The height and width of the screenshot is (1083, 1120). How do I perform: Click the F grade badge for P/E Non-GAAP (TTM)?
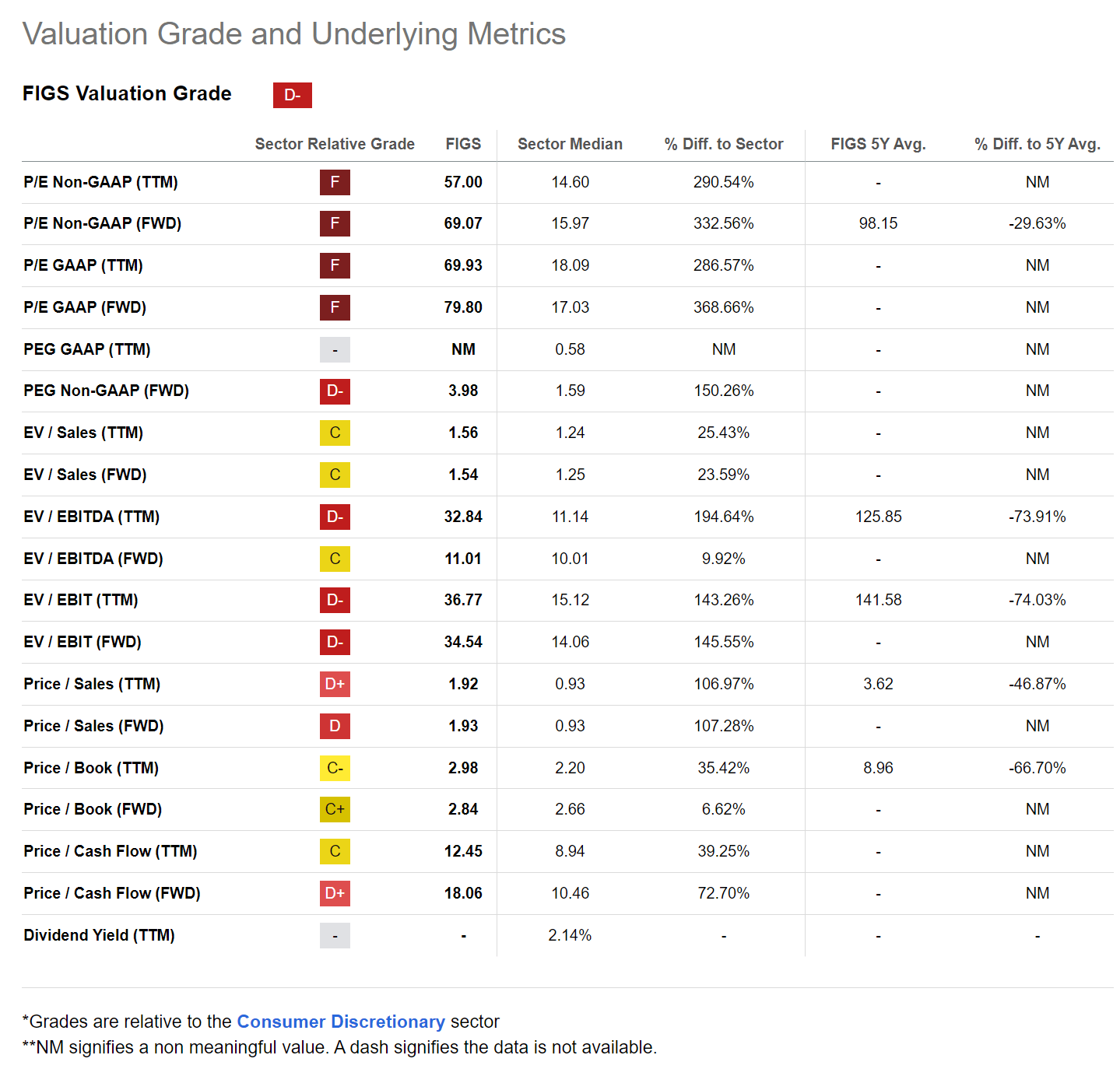[335, 182]
